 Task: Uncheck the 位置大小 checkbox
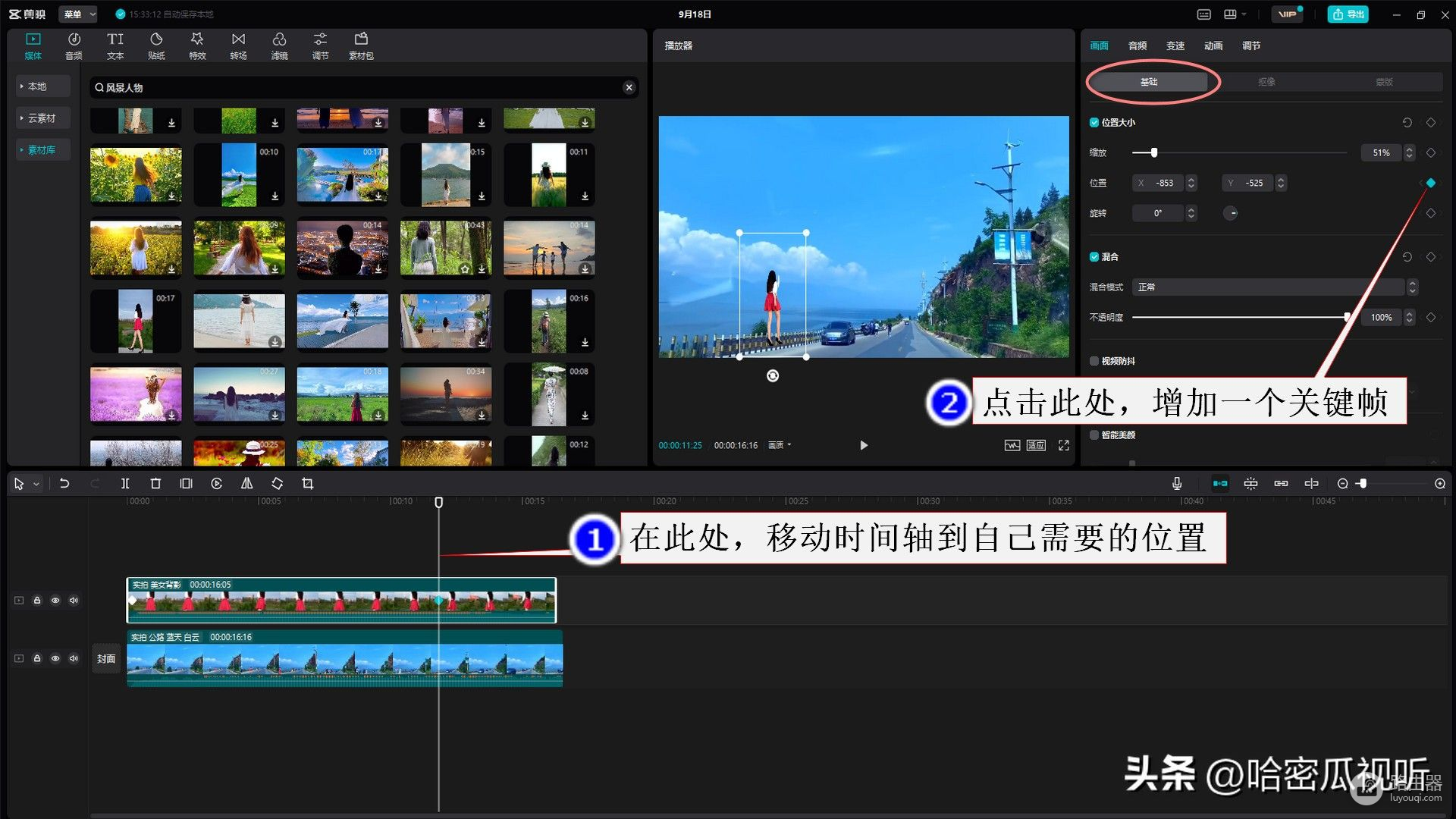coord(1094,122)
